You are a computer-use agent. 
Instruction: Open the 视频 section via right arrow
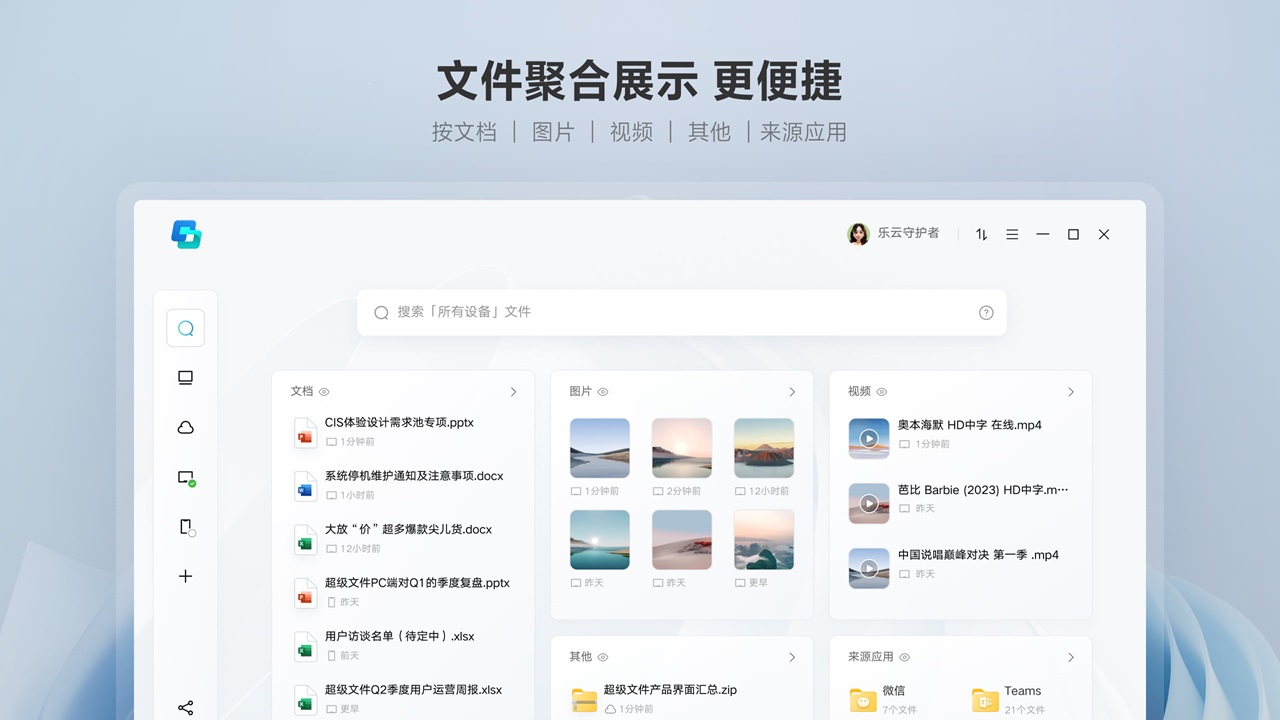point(1071,391)
